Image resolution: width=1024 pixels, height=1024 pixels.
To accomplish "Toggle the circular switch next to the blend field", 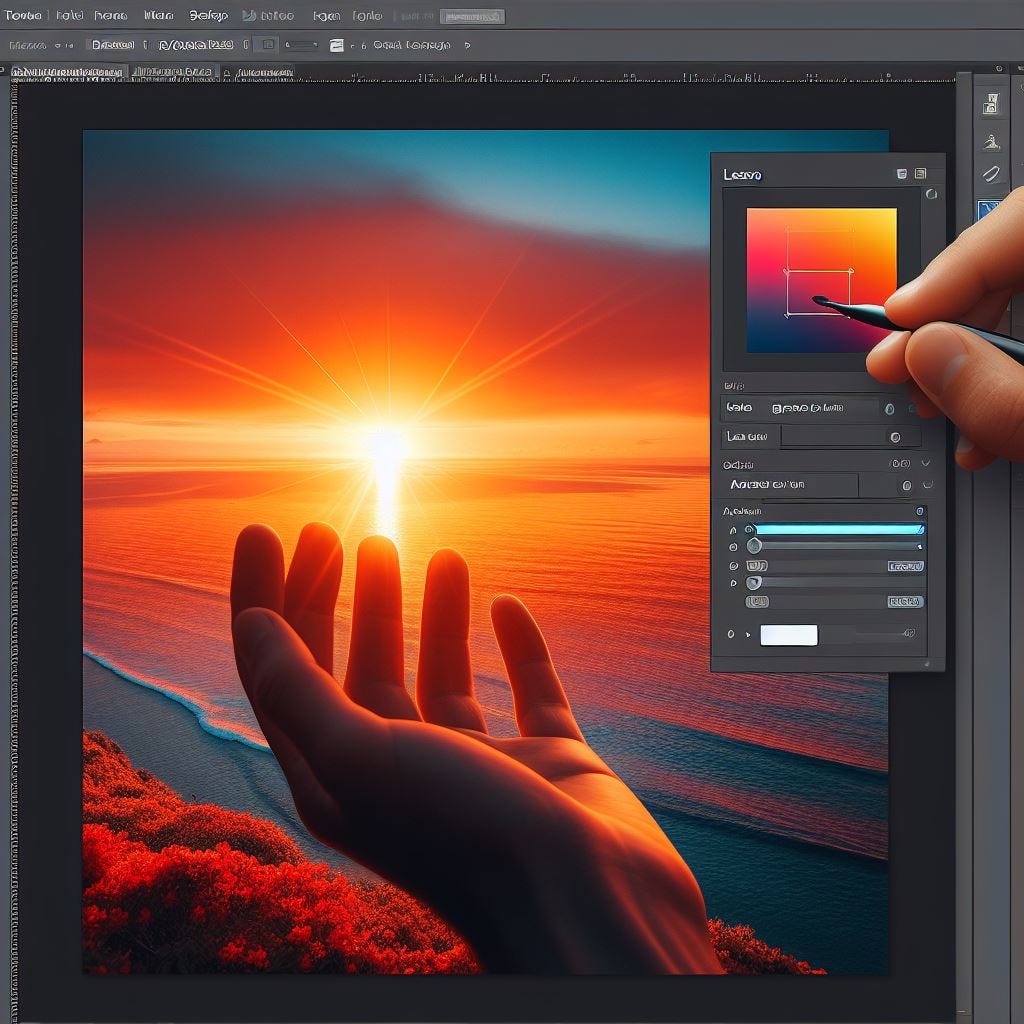I will point(890,407).
